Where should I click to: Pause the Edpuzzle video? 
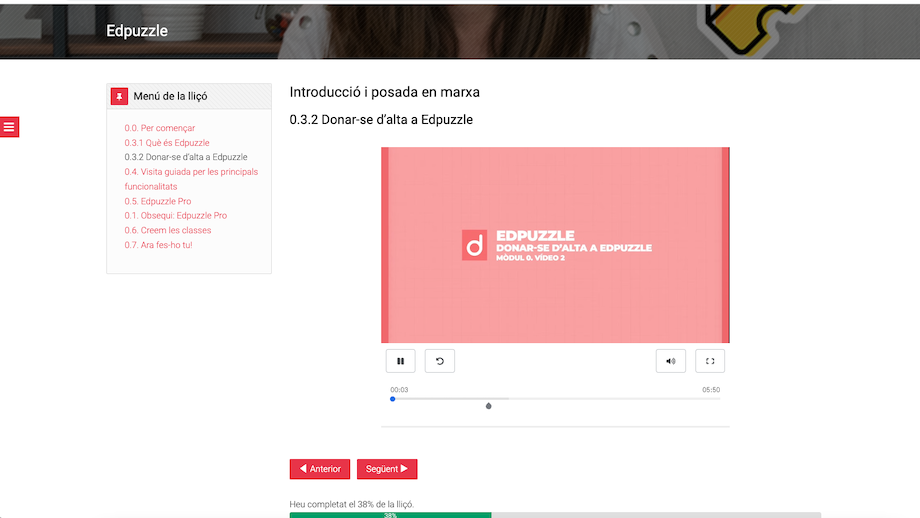pyautogui.click(x=400, y=361)
